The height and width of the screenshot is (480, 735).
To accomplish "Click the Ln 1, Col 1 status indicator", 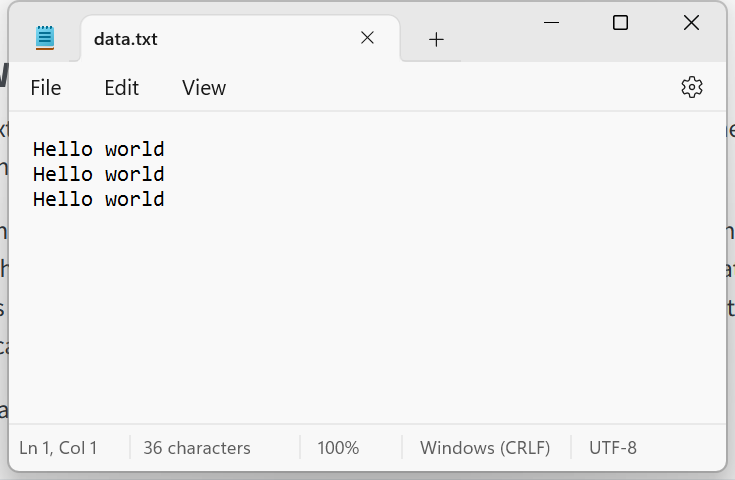I will click(x=58, y=448).
